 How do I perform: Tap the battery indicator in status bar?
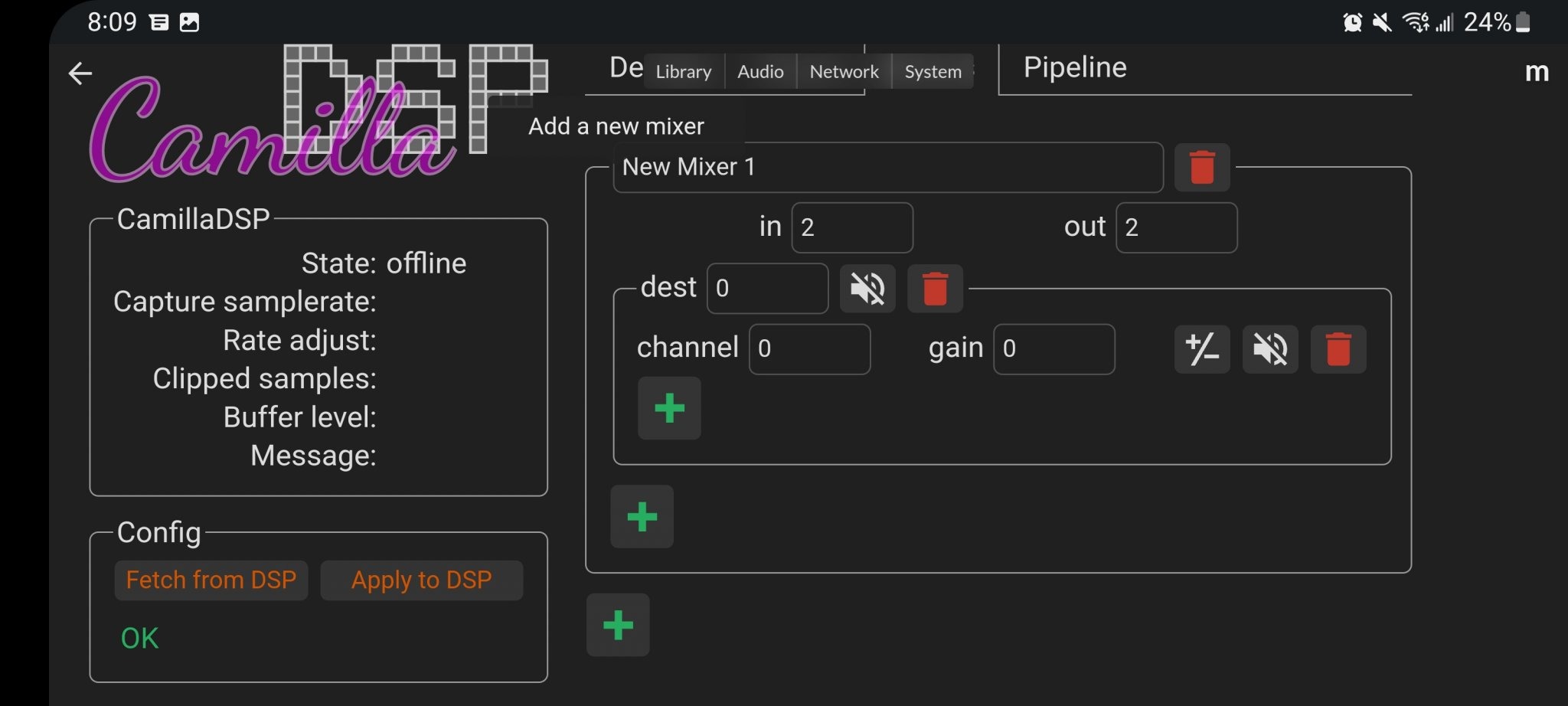click(1523, 22)
